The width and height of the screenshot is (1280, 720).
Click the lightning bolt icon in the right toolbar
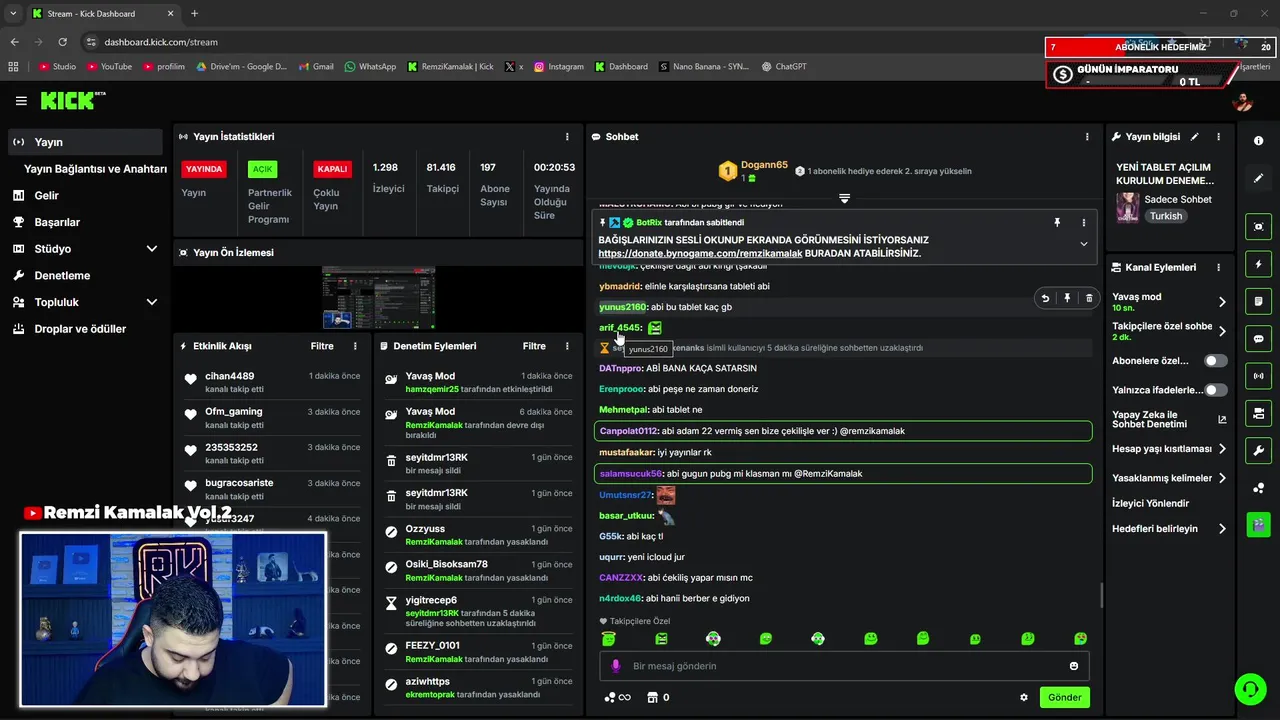(x=1258, y=264)
